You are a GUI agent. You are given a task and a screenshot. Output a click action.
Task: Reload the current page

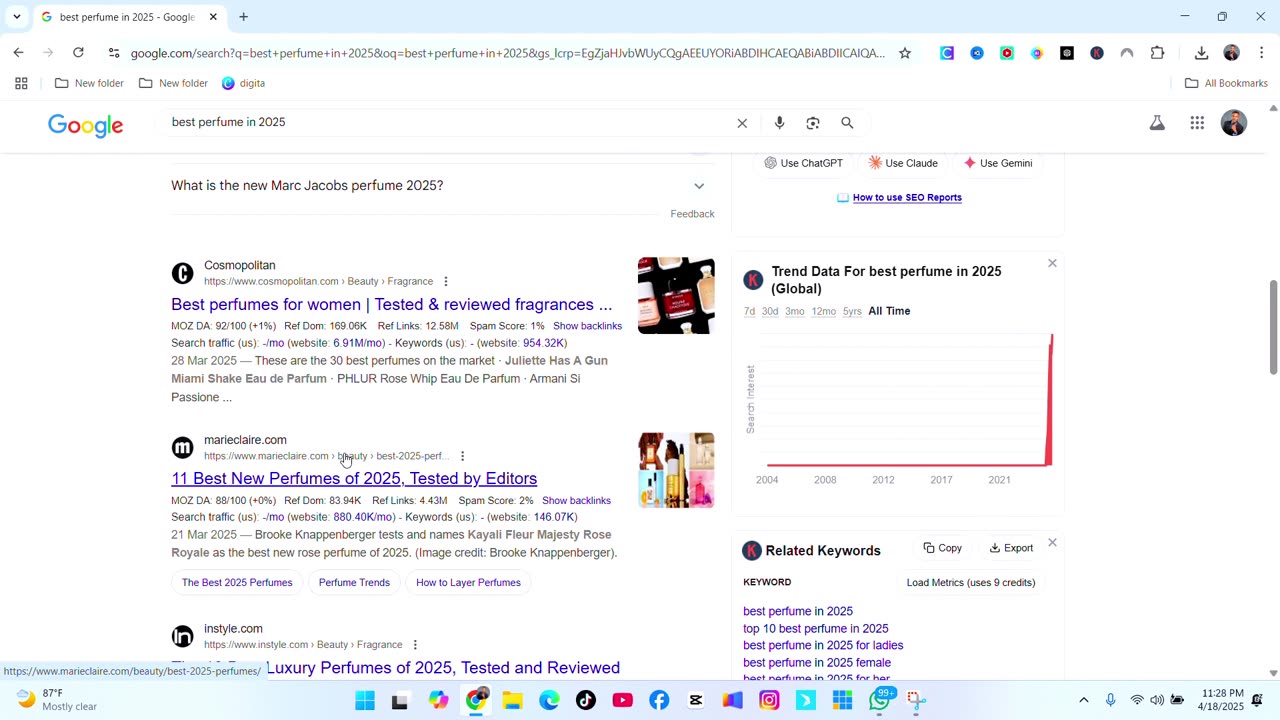(x=78, y=53)
